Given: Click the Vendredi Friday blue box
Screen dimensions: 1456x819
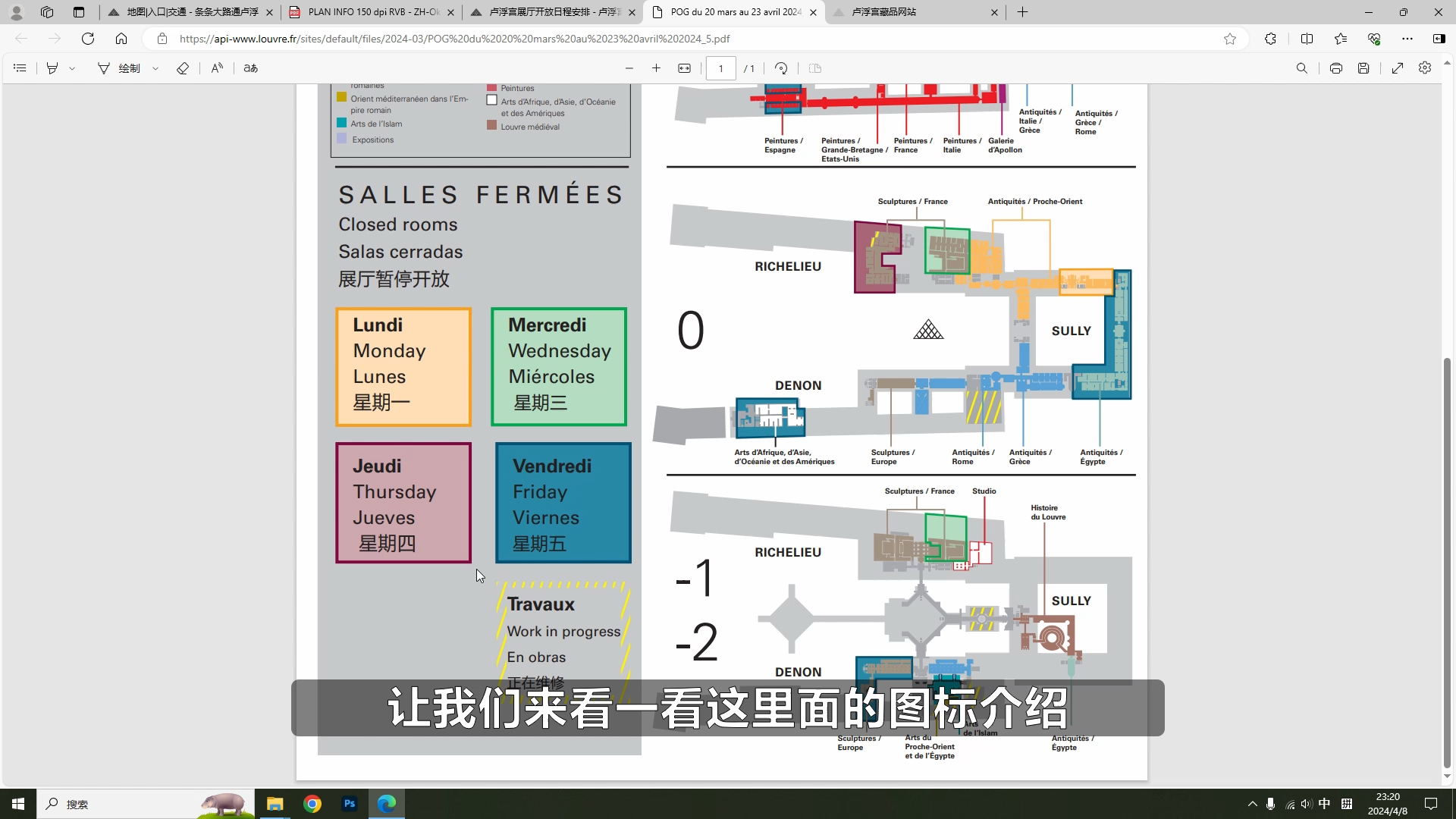Looking at the screenshot, I should click(x=563, y=503).
